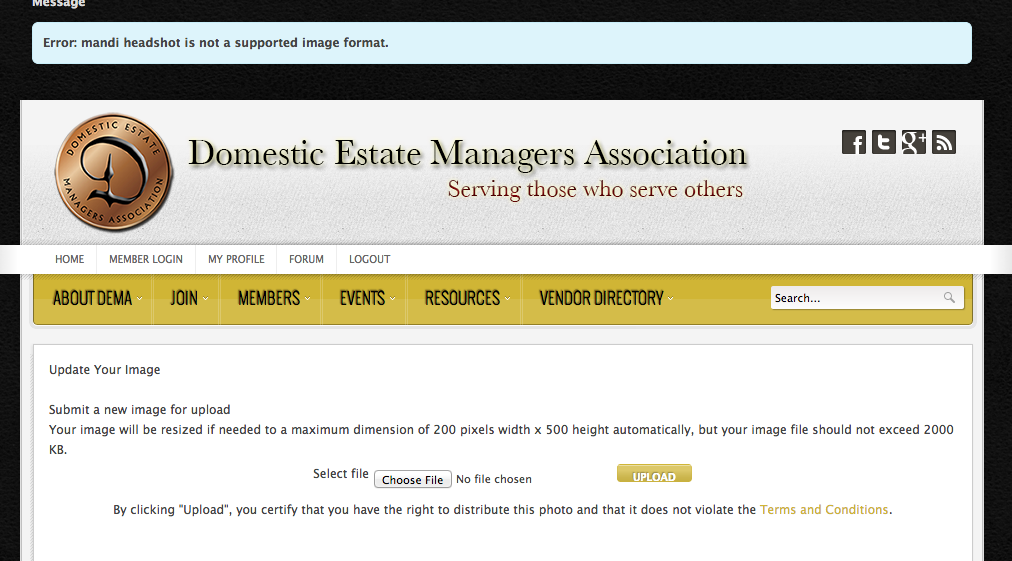This screenshot has width=1012, height=561.
Task: Click 'Submit a new image for upload' text
Action: tap(139, 409)
